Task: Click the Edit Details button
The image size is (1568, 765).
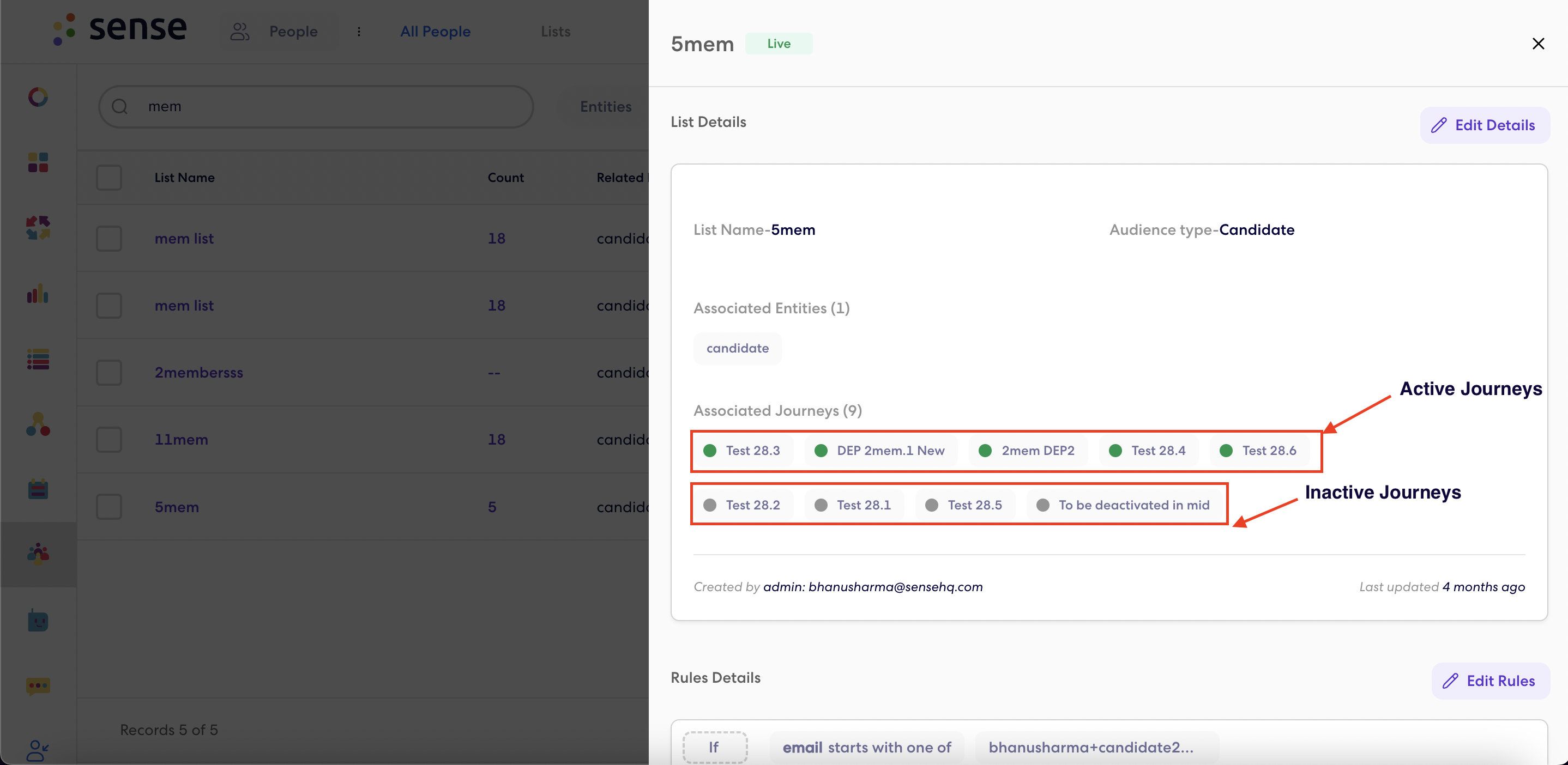Action: point(1485,125)
